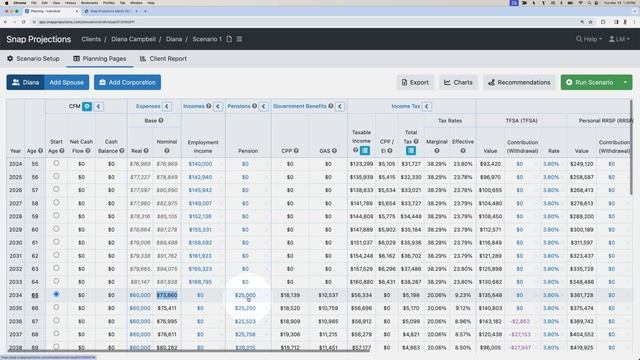
Task: Reload the page in Chrome
Action: tap(23, 22)
